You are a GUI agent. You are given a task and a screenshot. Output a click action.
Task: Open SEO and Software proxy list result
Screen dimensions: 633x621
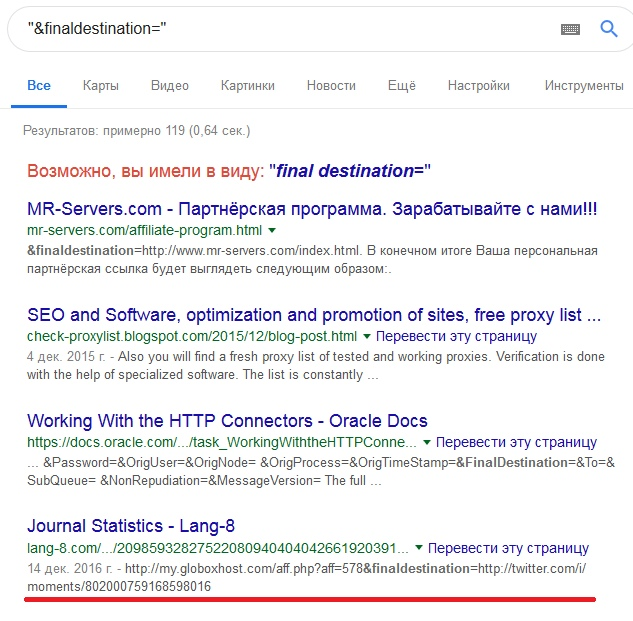point(314,315)
